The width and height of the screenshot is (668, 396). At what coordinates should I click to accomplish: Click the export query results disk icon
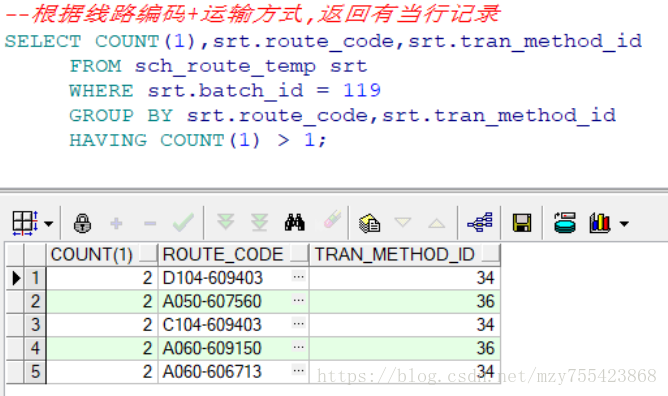(x=565, y=222)
